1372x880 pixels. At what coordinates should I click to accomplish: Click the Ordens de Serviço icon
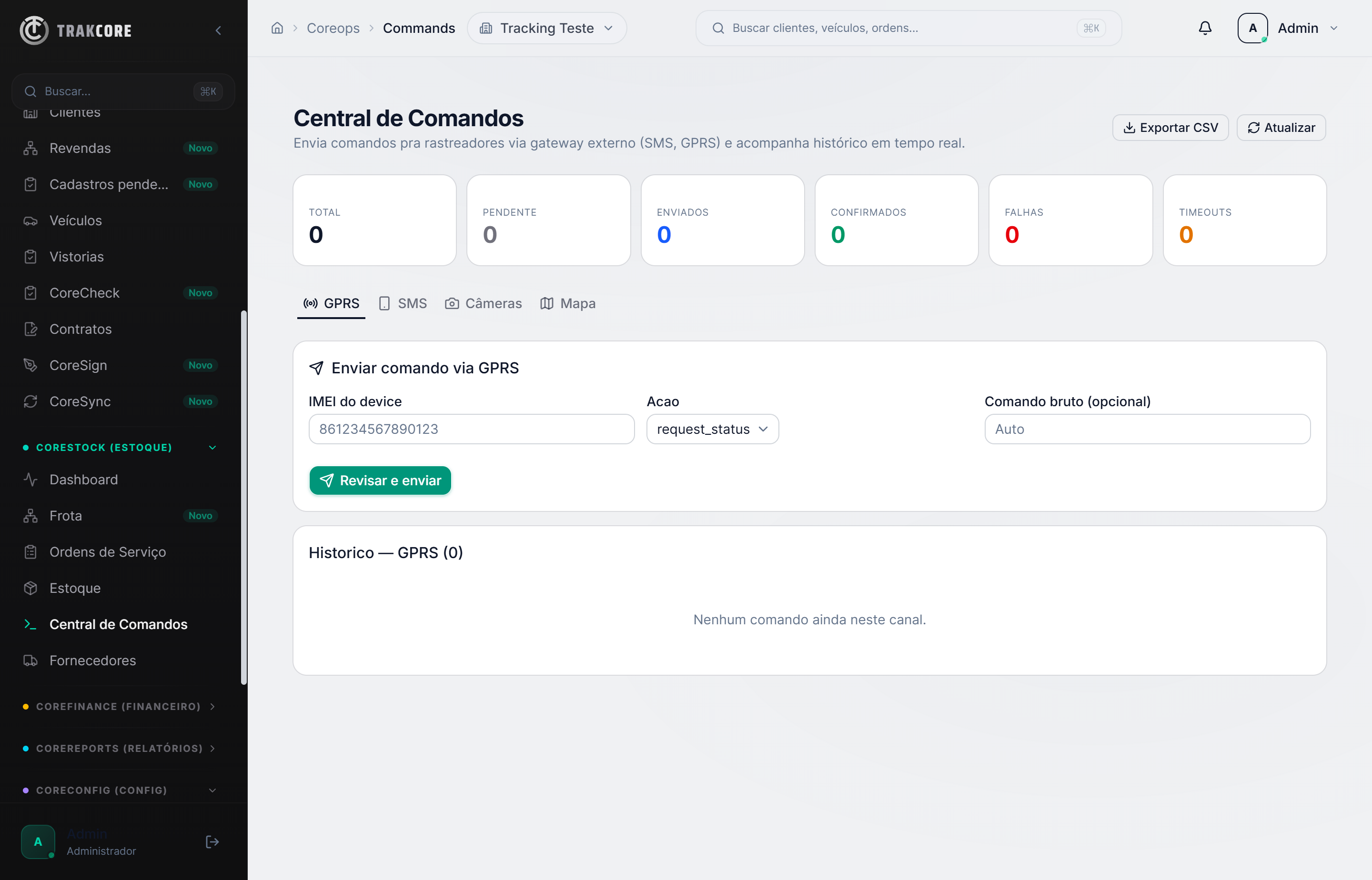(x=31, y=552)
